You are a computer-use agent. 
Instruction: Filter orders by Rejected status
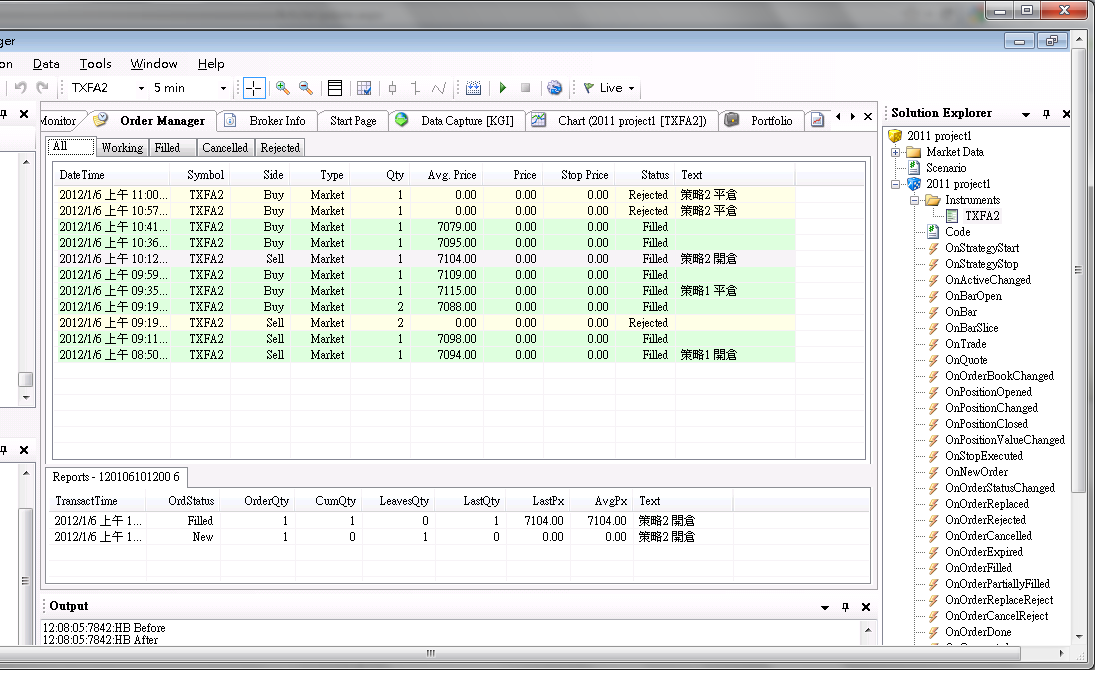[280, 147]
